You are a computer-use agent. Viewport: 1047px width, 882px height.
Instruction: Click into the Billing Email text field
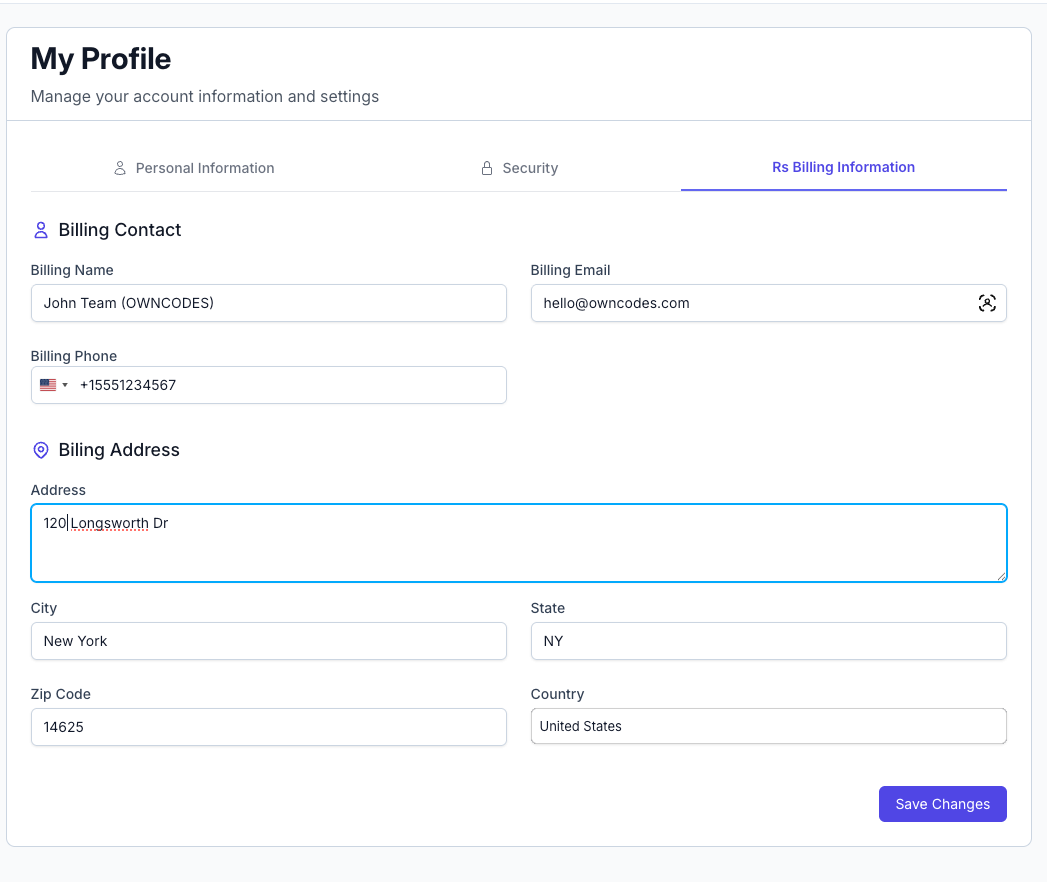750,303
